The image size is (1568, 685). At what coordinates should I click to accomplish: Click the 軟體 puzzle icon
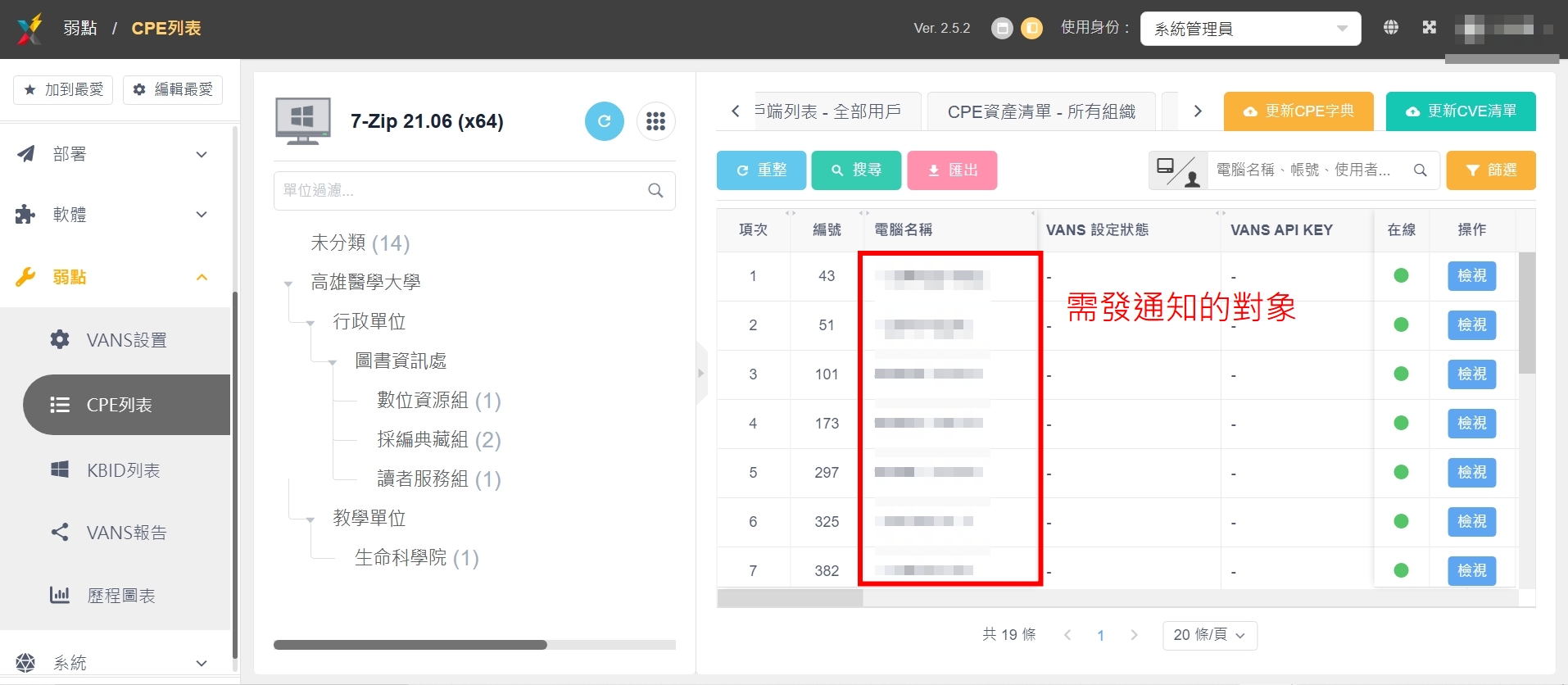26,215
